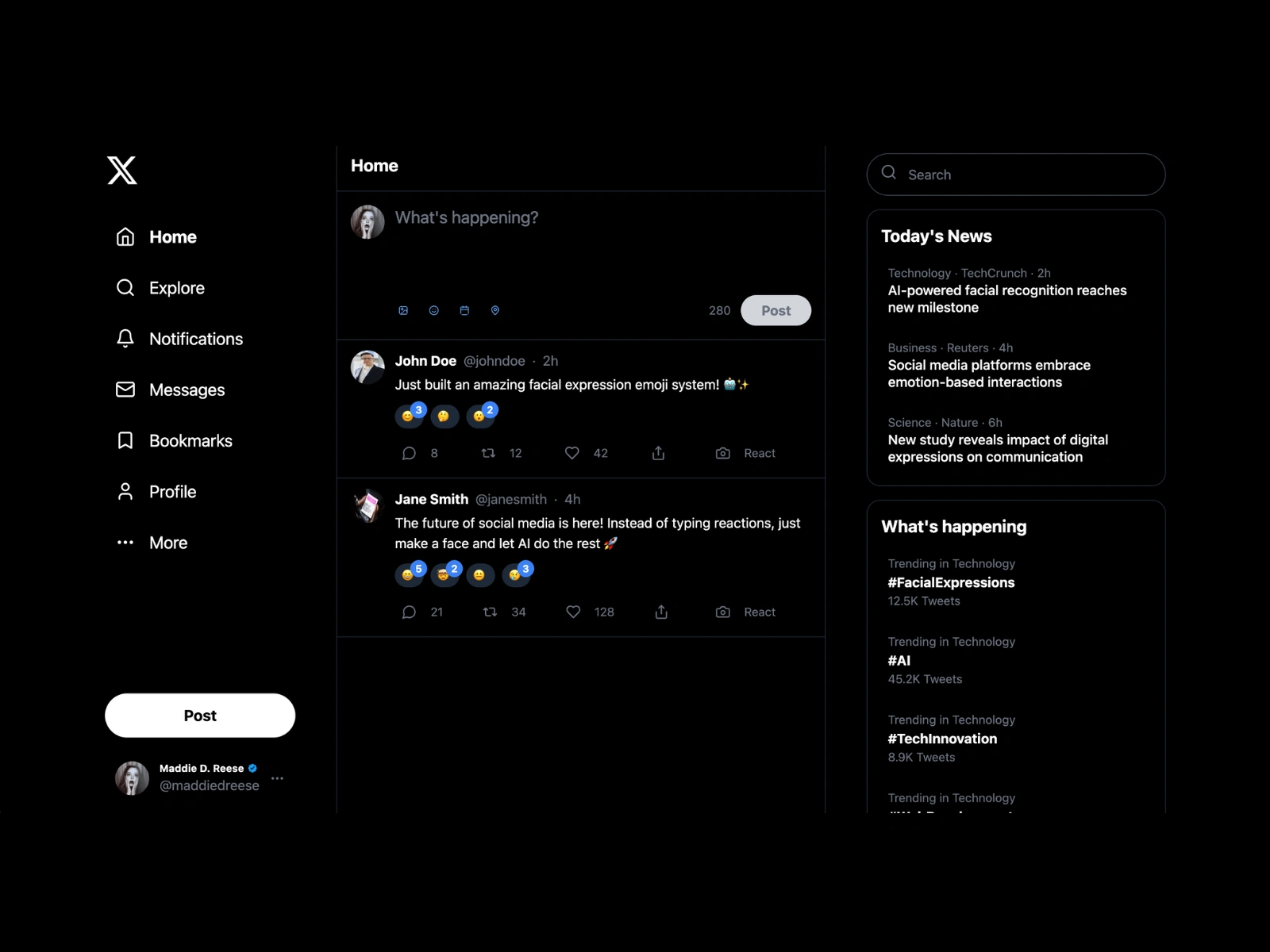The height and width of the screenshot is (952, 1270).
Task: Add an image using composer media icon
Action: pos(403,310)
